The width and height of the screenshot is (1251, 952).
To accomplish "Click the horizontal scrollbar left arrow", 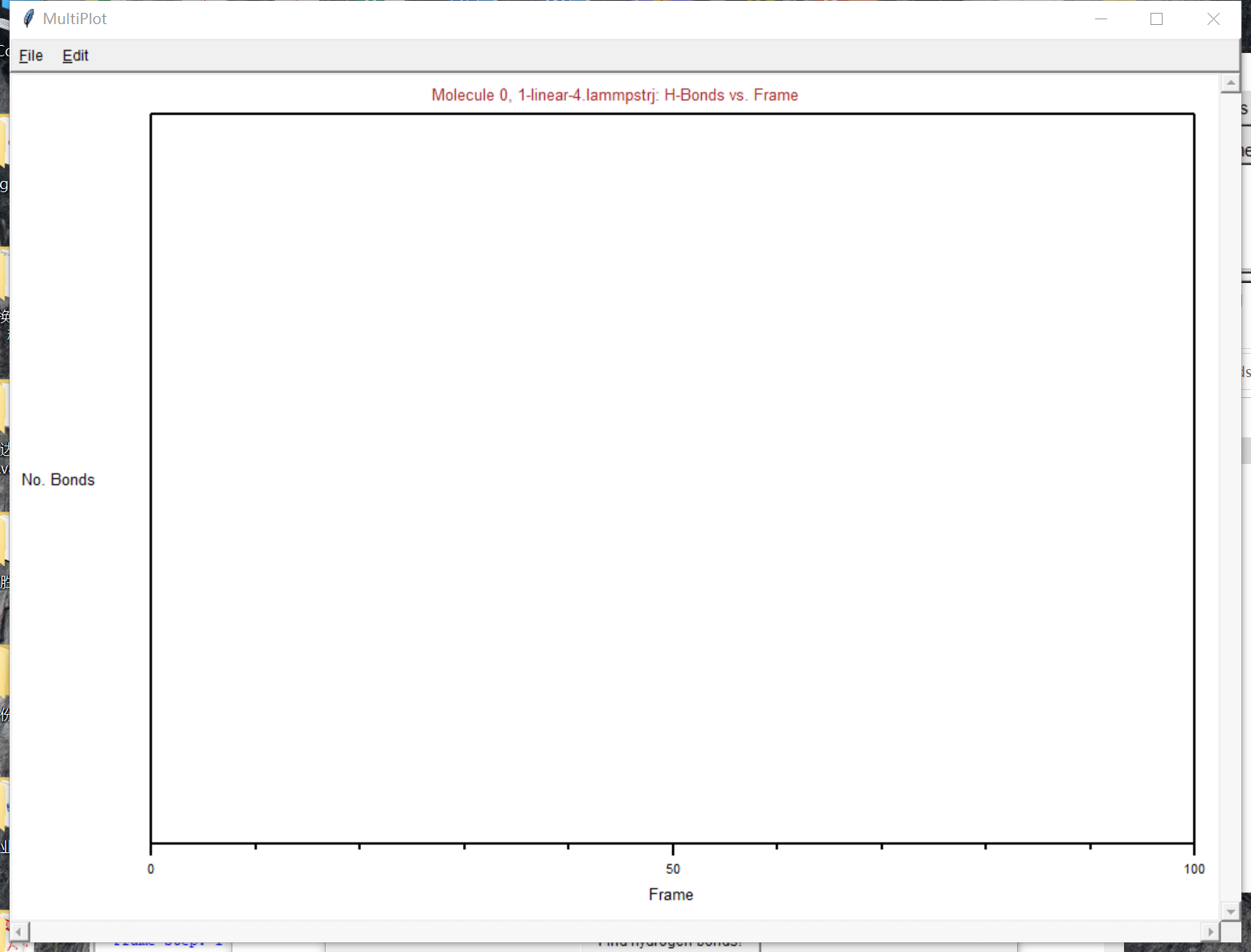I will (x=19, y=931).
